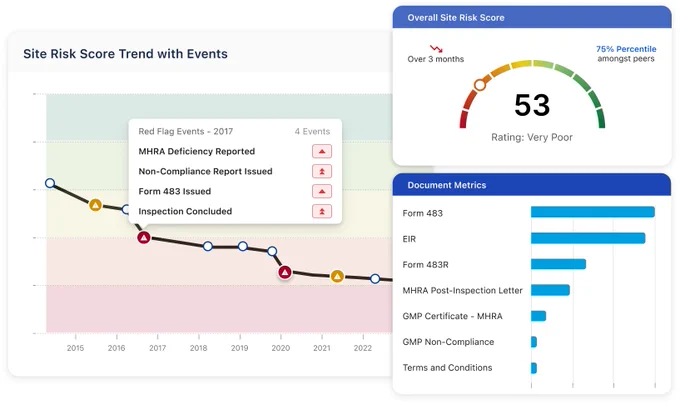The image size is (680, 405).
Task: Click the 2018 axis label
Action: coord(199,348)
